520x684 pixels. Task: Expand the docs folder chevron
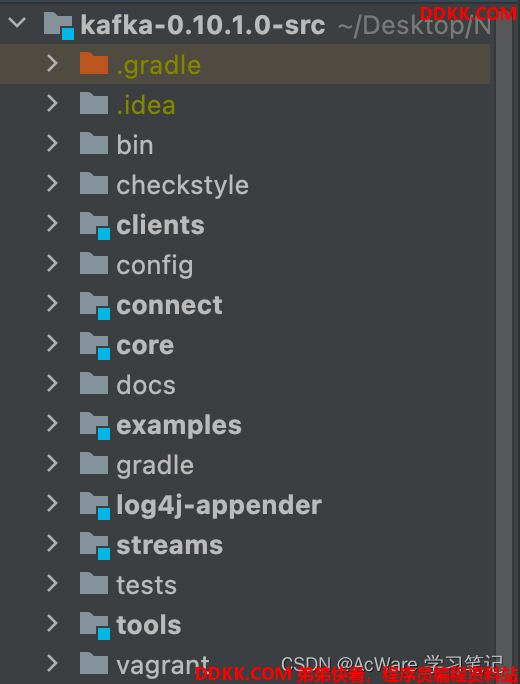coord(52,383)
